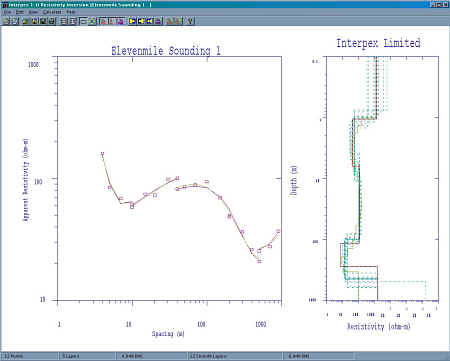Click the first status bar cell

pyautogui.click(x=30, y=356)
